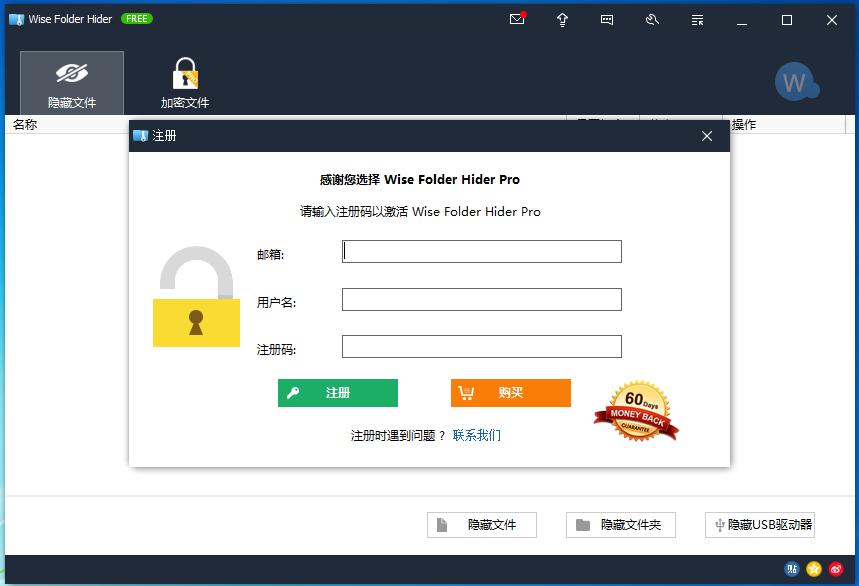Screen dimensions: 859x586
Task: Focus the 用户名 input field
Action: (x=482, y=300)
